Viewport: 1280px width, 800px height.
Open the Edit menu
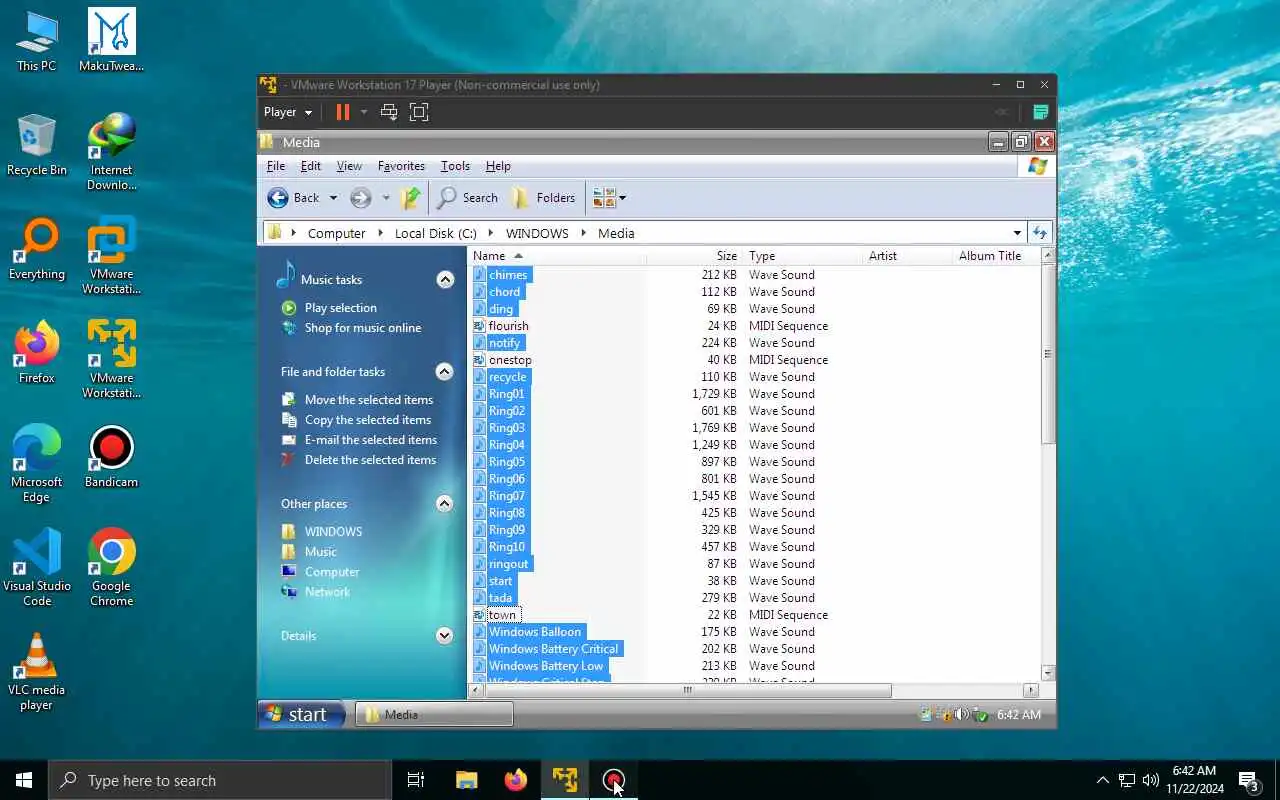tap(311, 166)
